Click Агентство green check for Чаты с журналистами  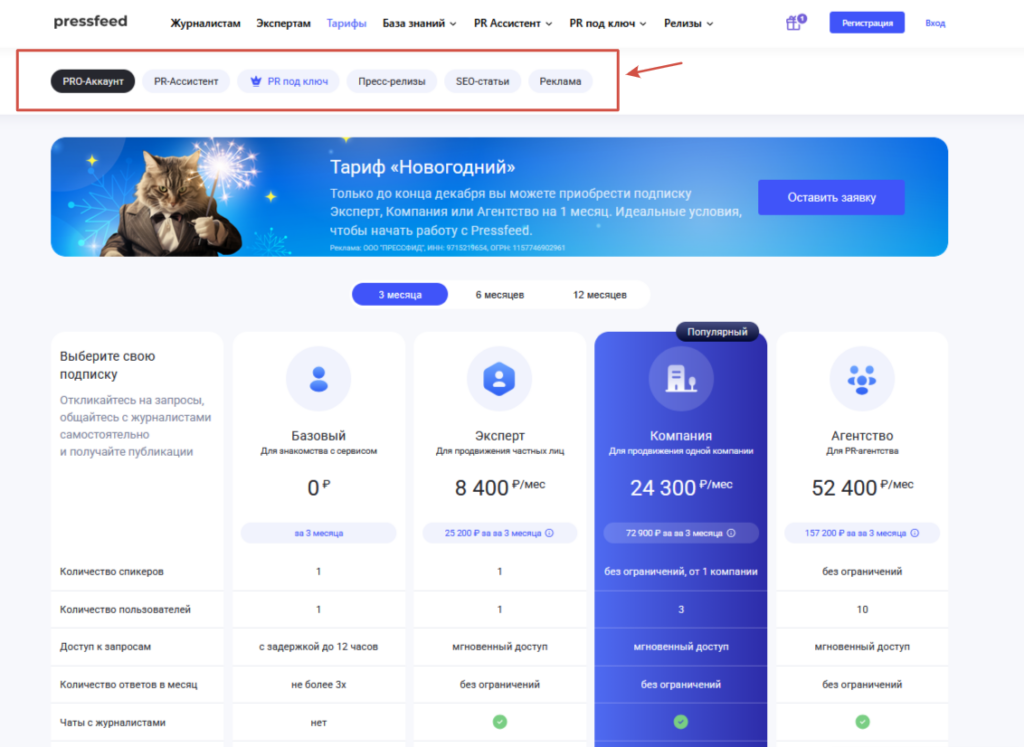[862, 722]
